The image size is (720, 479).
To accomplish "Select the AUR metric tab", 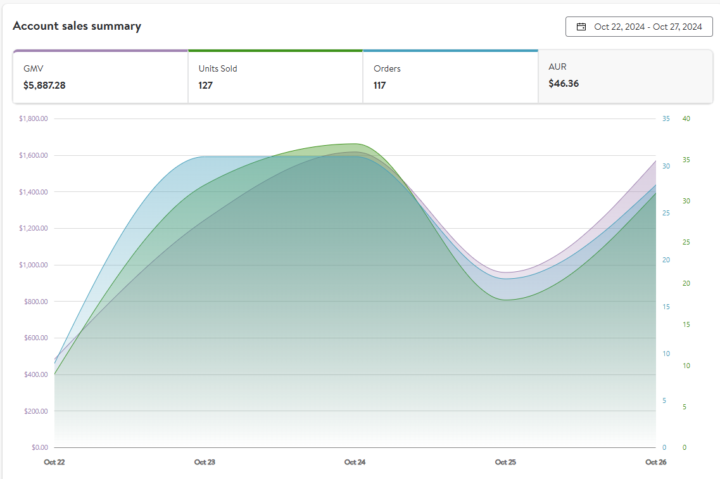I will 624,76.
